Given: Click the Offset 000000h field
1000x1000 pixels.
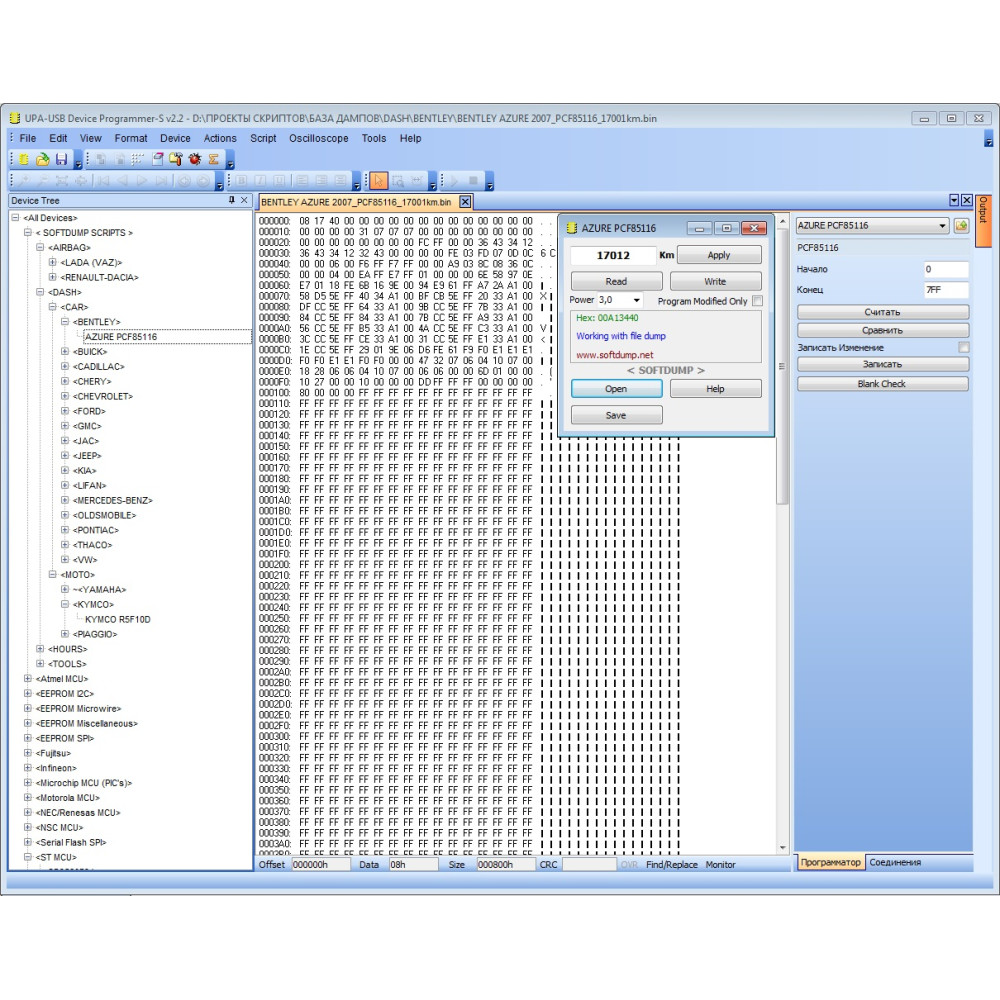Looking at the screenshot, I should [321, 864].
